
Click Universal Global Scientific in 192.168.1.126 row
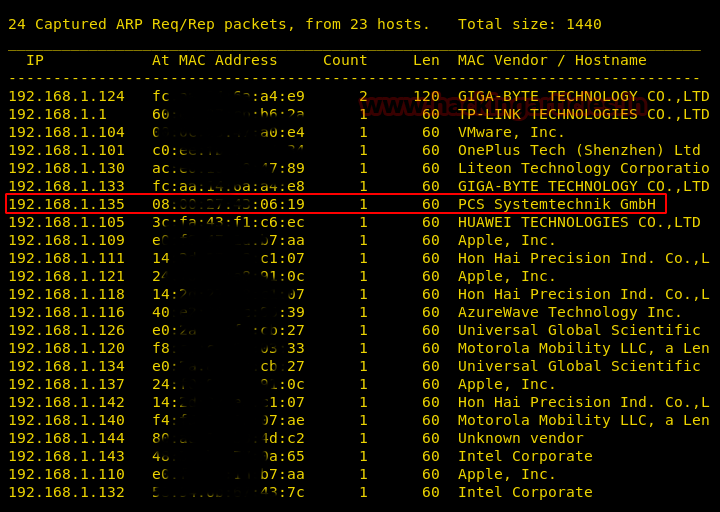pyautogui.click(x=579, y=330)
